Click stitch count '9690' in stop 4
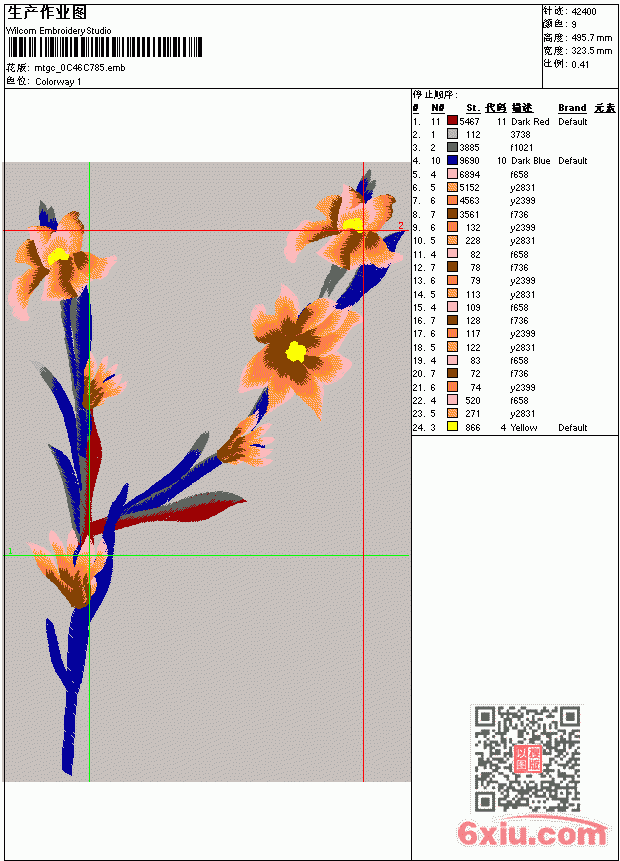 (x=470, y=161)
